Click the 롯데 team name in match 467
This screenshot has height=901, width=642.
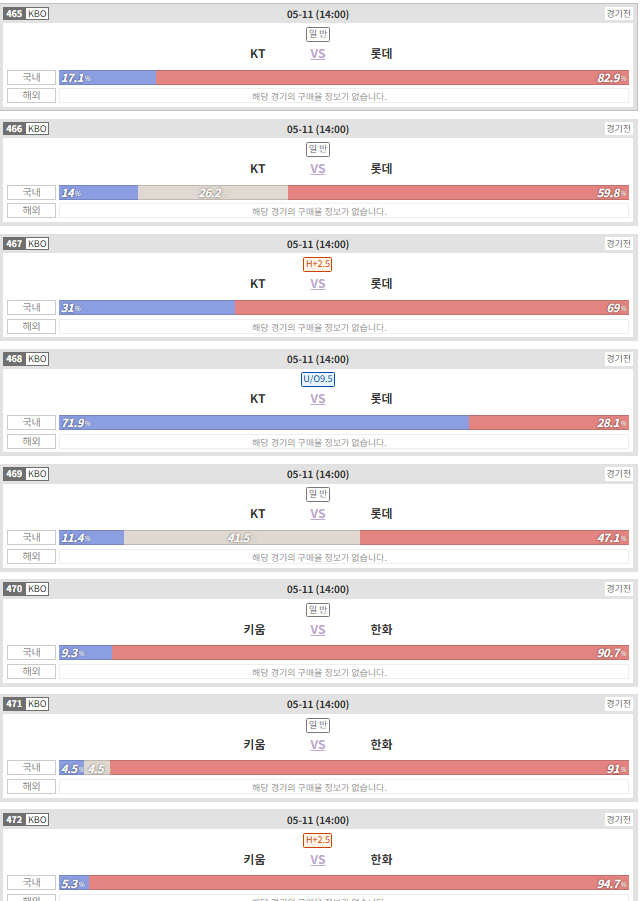[381, 284]
